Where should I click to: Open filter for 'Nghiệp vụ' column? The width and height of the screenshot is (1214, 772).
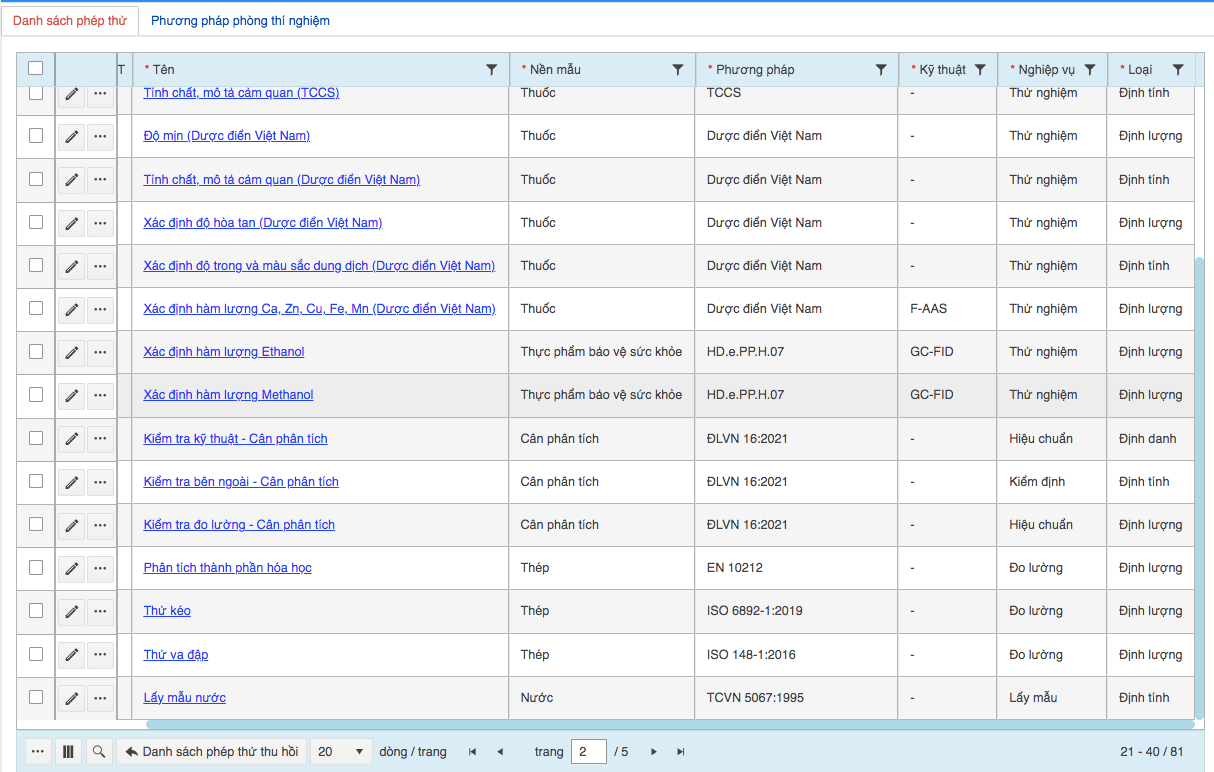pos(1090,70)
